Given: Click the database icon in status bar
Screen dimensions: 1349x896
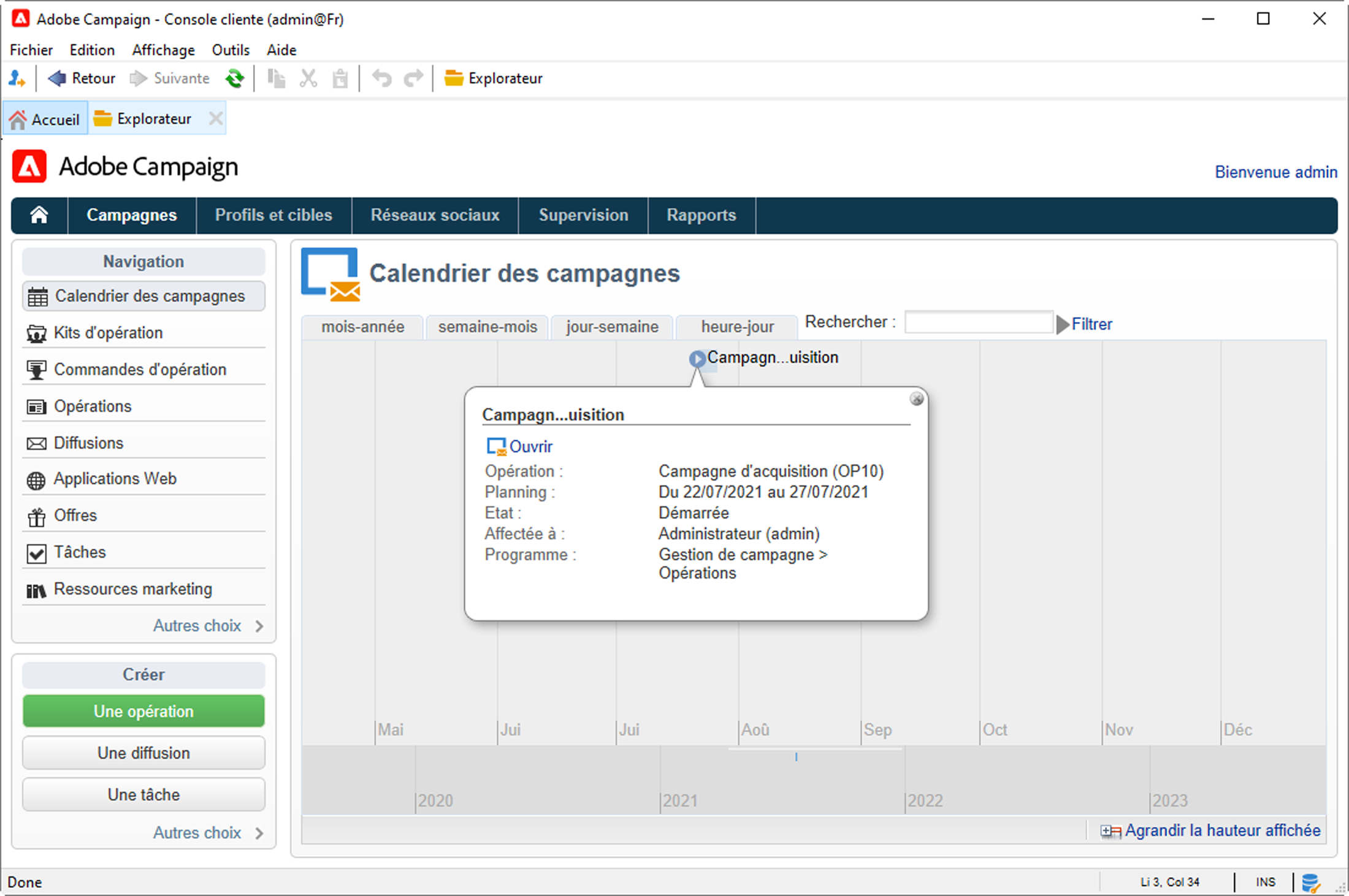Looking at the screenshot, I should [1310, 882].
